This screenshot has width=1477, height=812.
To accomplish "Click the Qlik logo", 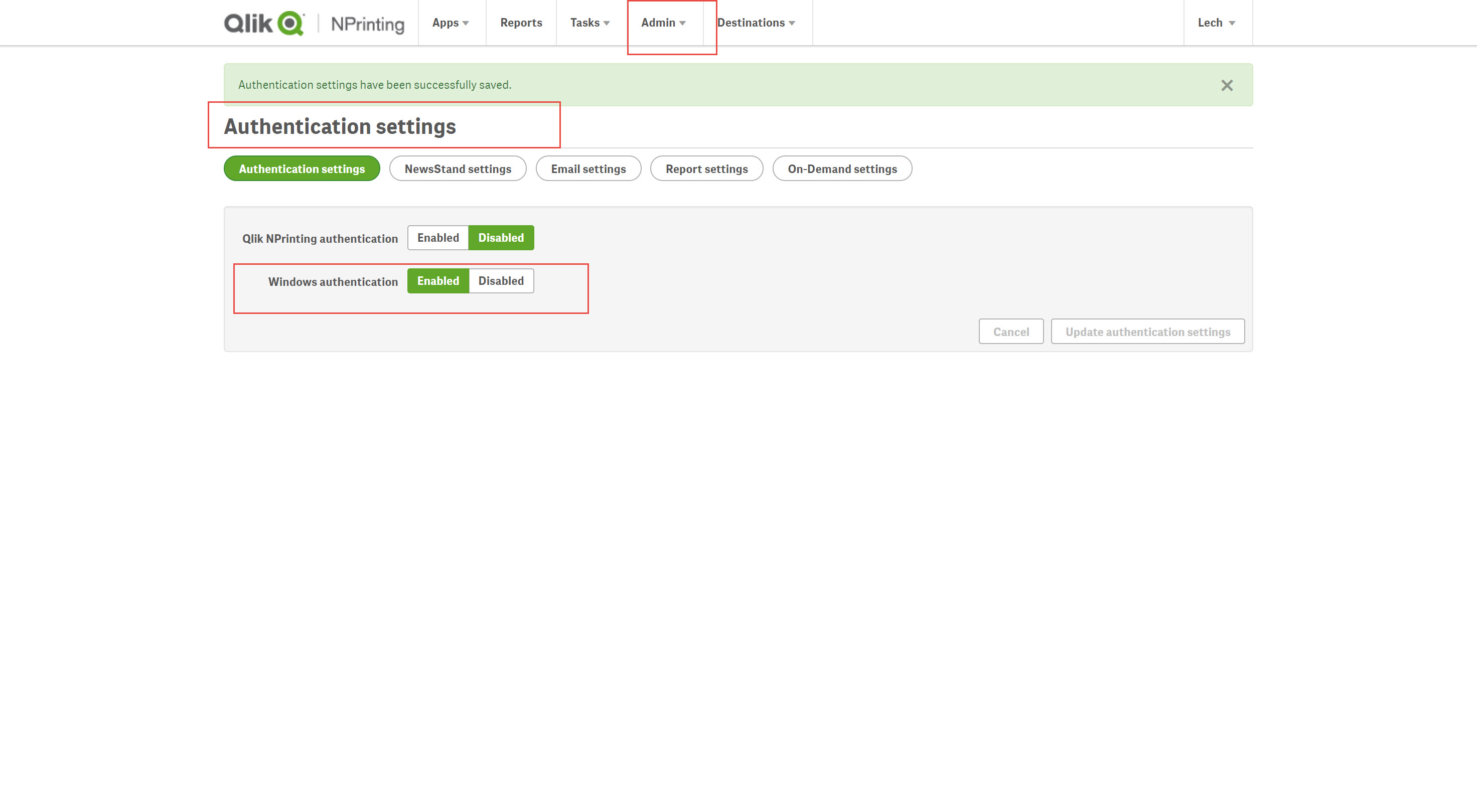I will [x=264, y=23].
